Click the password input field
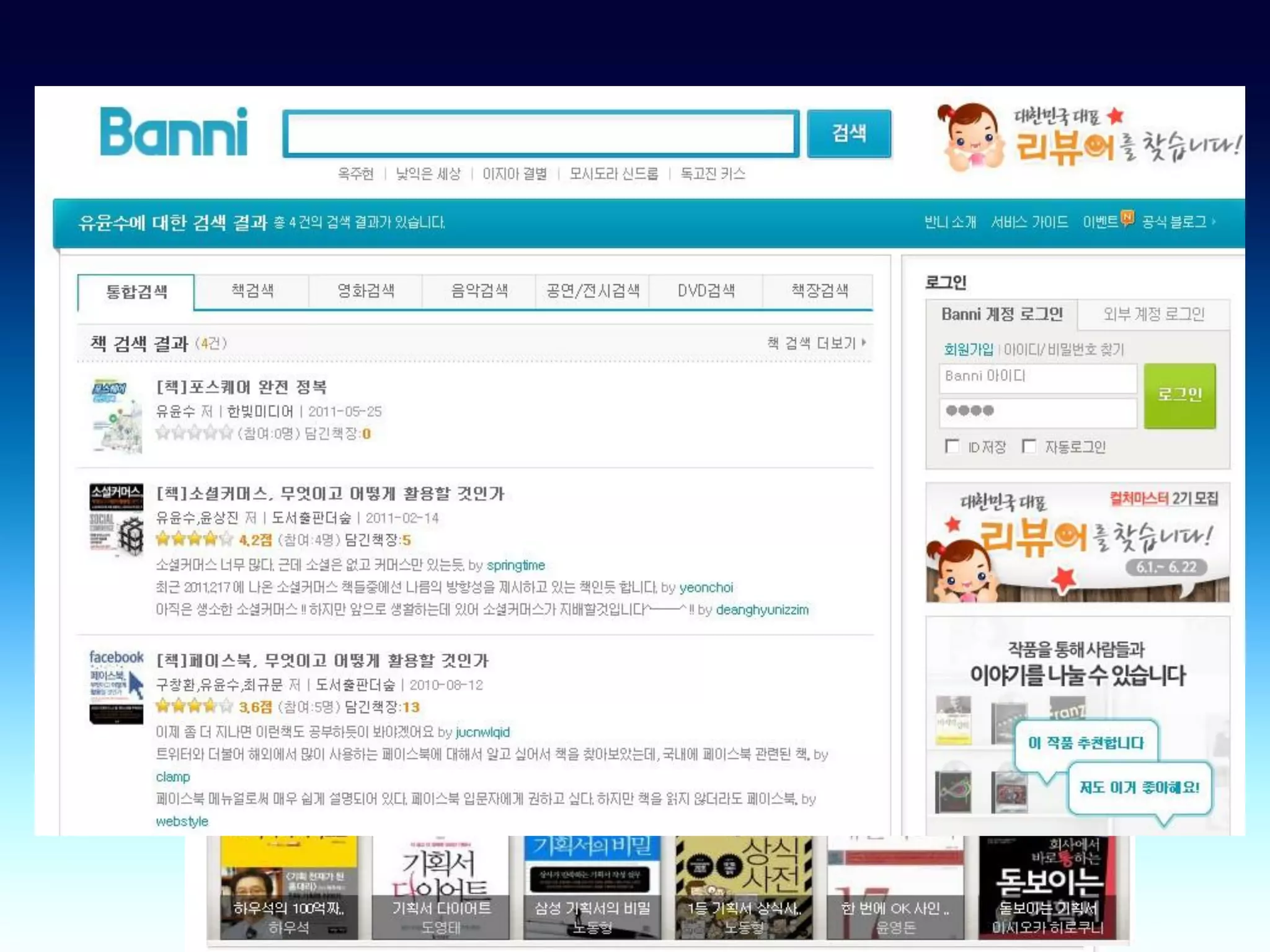This screenshot has width=1270, height=952. pyautogui.click(x=1038, y=412)
